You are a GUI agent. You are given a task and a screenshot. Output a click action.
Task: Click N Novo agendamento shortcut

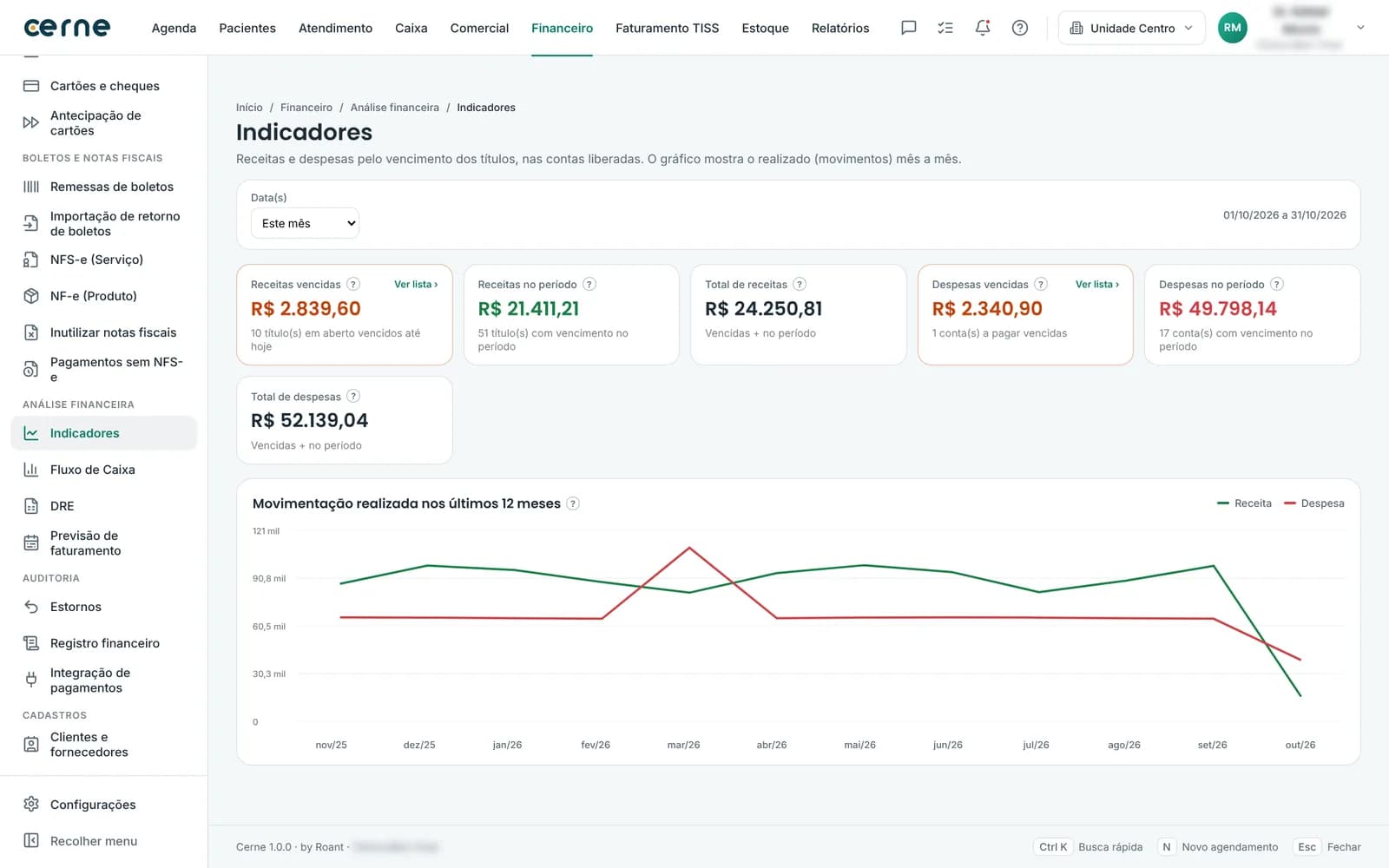pos(1219,847)
